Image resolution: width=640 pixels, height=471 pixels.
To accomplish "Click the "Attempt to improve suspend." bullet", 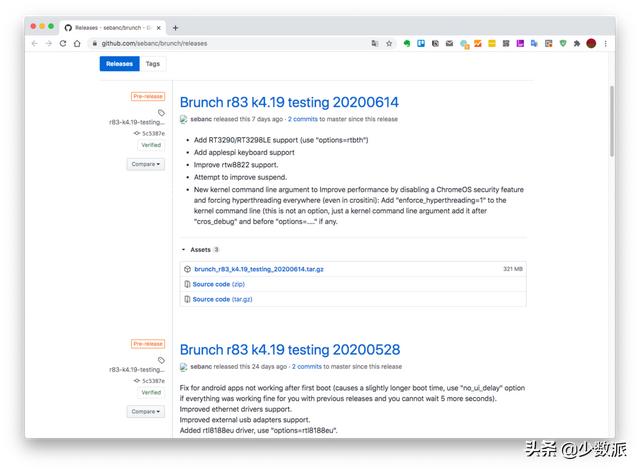I will [240, 177].
